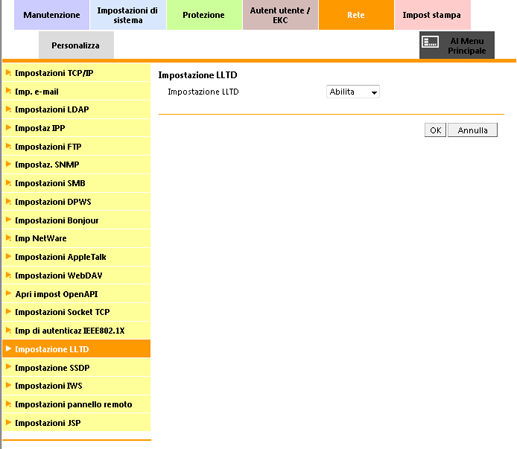Select highlighted Impostazione LLTD sidebar entry
517x449 pixels.
(x=76, y=349)
